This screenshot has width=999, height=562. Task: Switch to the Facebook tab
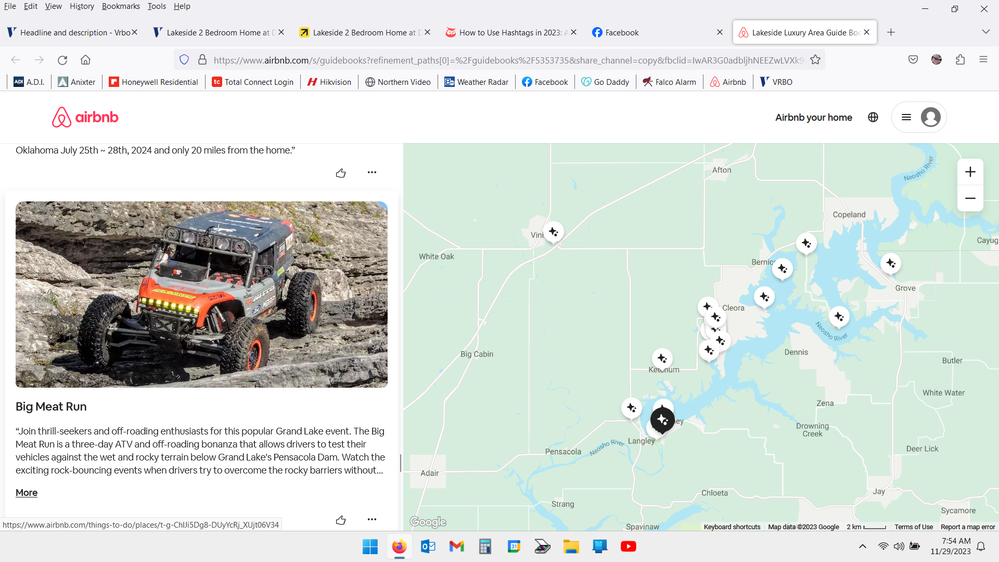click(622, 32)
